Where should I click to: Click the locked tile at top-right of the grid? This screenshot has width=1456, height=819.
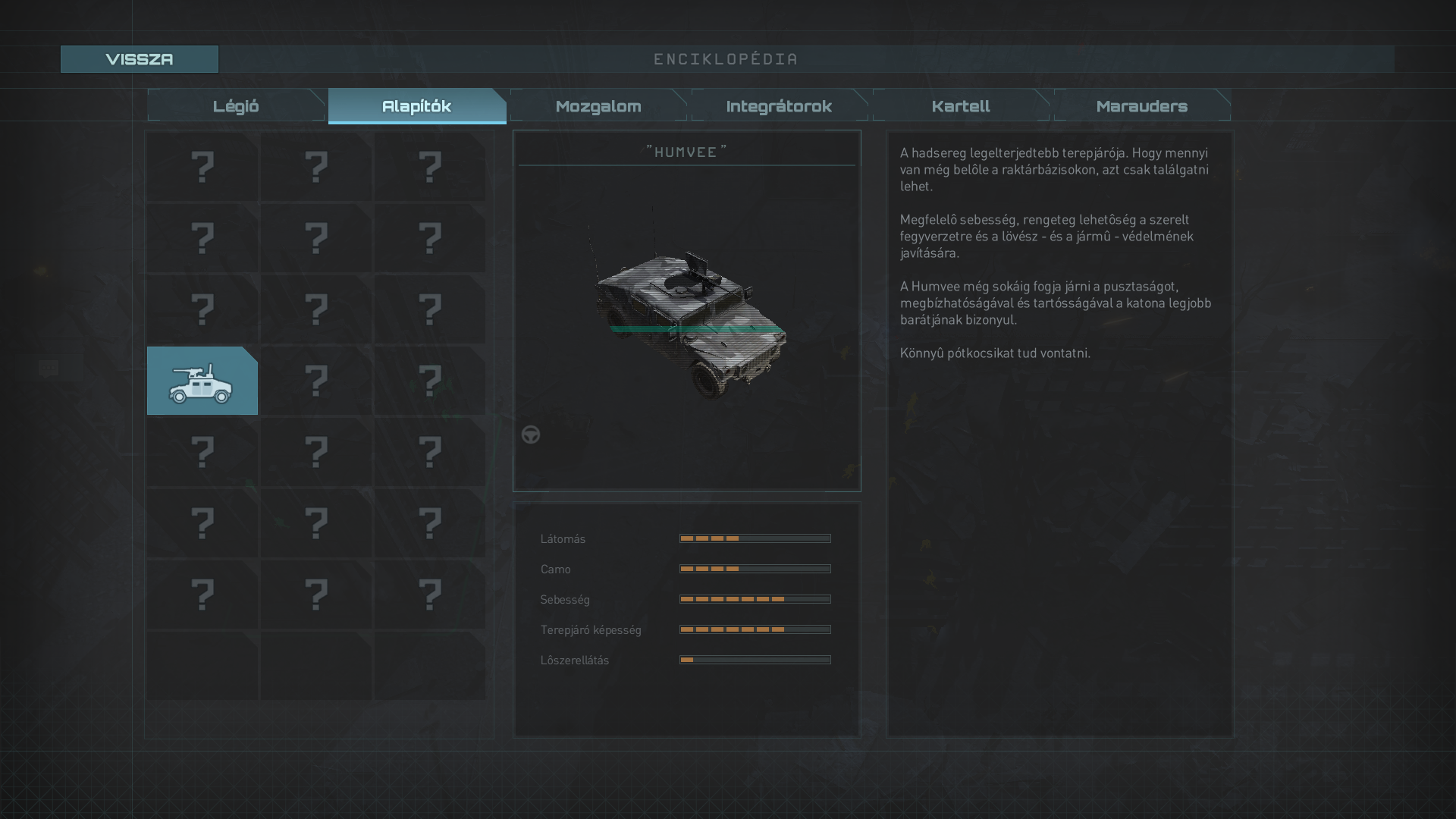pyautogui.click(x=429, y=167)
